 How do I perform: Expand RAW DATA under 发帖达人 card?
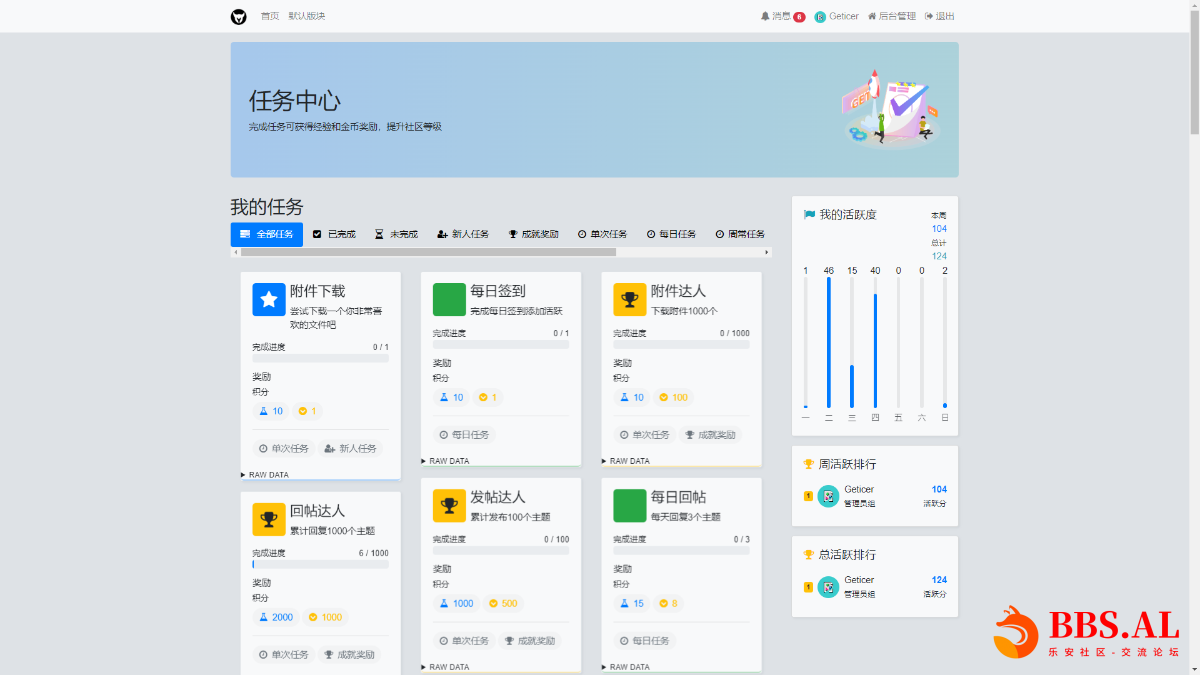pyautogui.click(x=445, y=667)
